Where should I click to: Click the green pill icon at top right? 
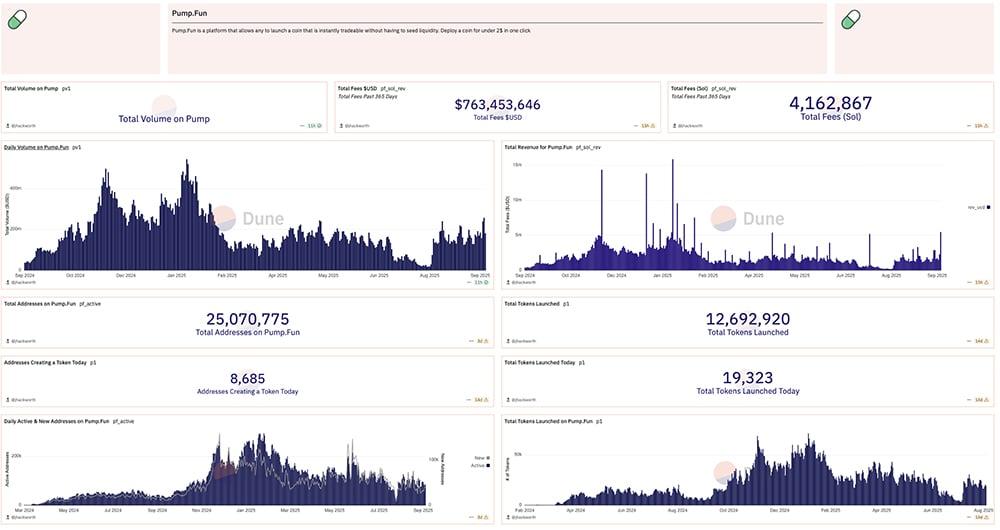click(x=851, y=19)
